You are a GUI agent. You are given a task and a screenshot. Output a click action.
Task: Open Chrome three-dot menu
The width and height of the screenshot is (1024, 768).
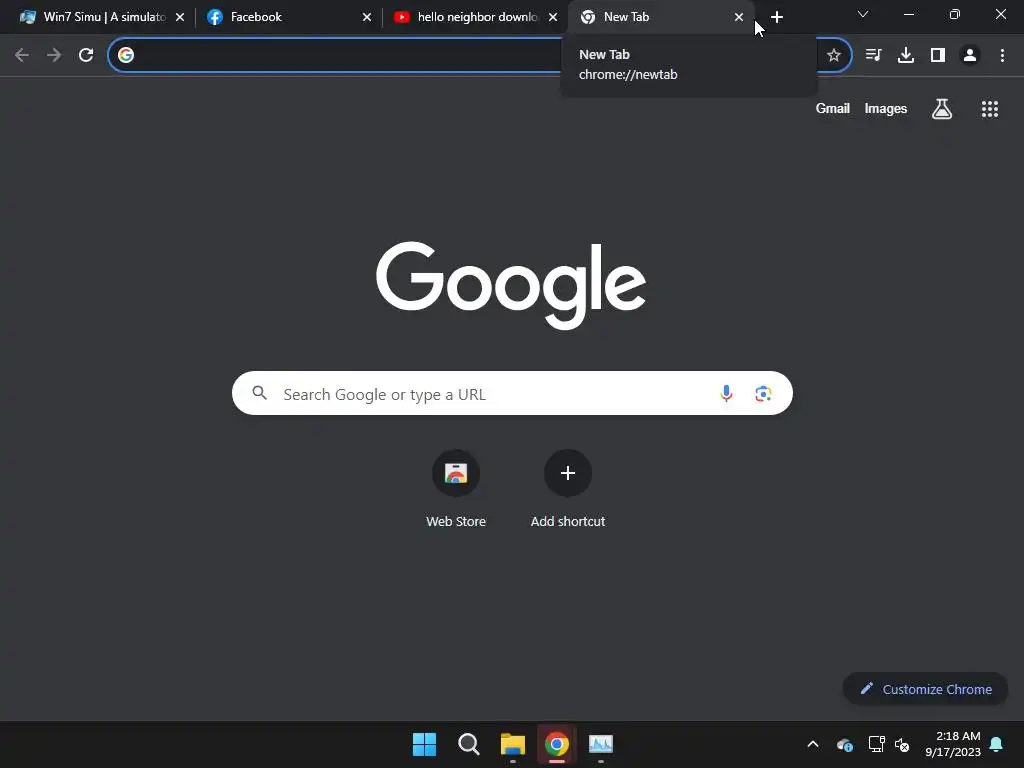[1002, 55]
